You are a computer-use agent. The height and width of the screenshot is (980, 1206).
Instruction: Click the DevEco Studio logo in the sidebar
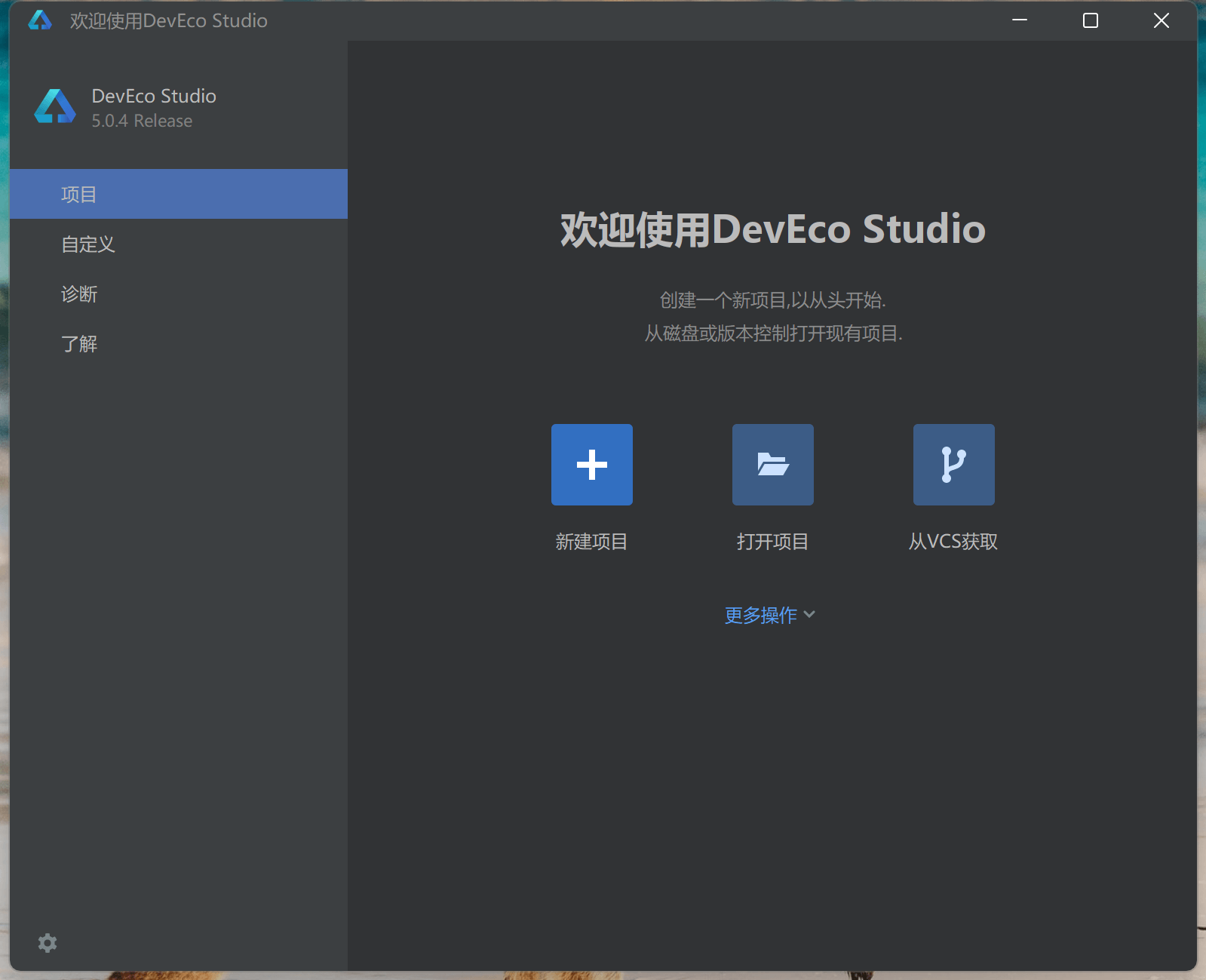click(55, 106)
